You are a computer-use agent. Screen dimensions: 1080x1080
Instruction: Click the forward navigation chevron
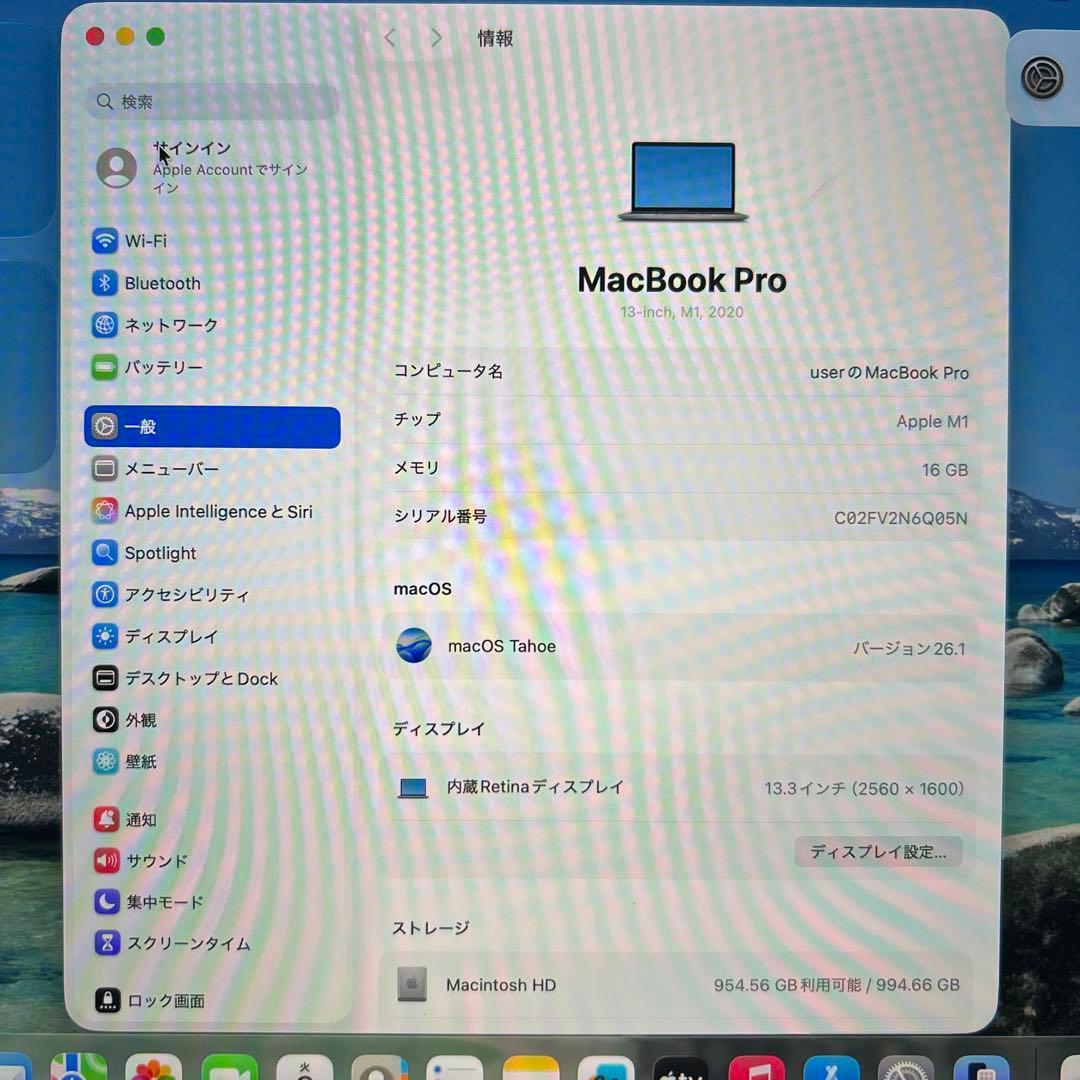coord(436,37)
